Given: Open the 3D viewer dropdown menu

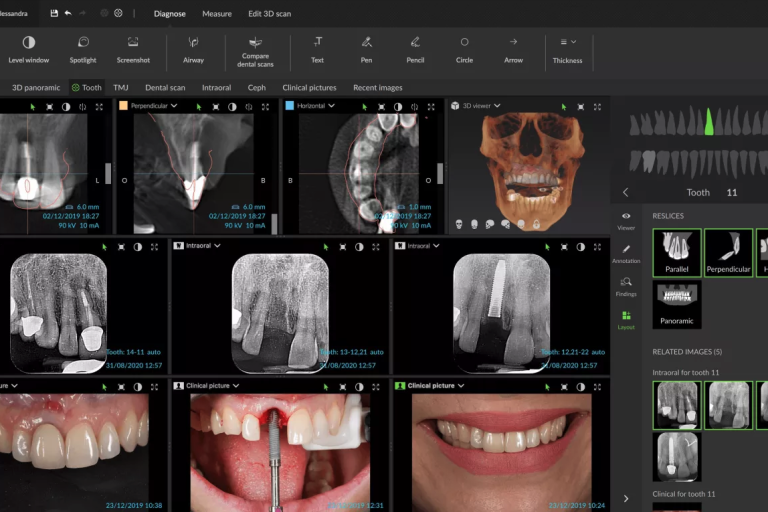Looking at the screenshot, I should (x=497, y=105).
